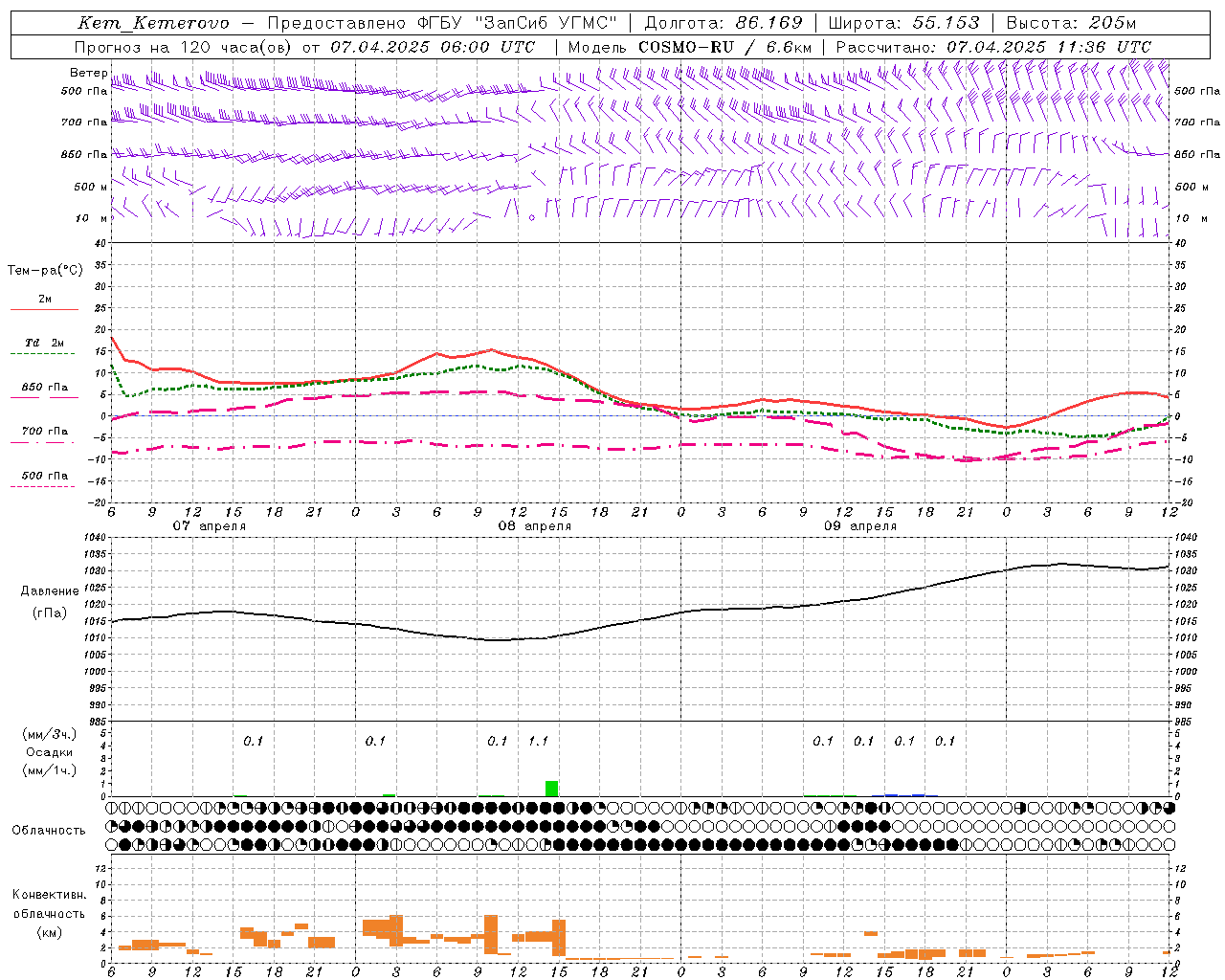Click the Td 2м legend entry
Viewport: 1225px width, 980px height.
(x=44, y=343)
